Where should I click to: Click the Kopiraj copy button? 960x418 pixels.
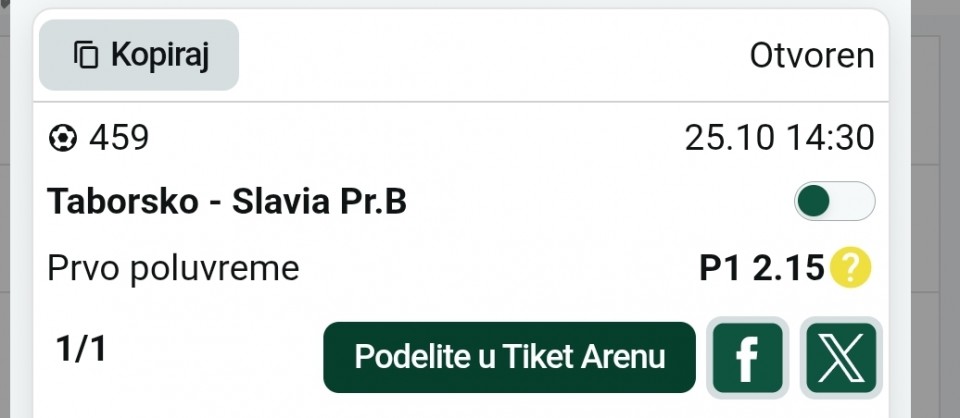click(139, 55)
